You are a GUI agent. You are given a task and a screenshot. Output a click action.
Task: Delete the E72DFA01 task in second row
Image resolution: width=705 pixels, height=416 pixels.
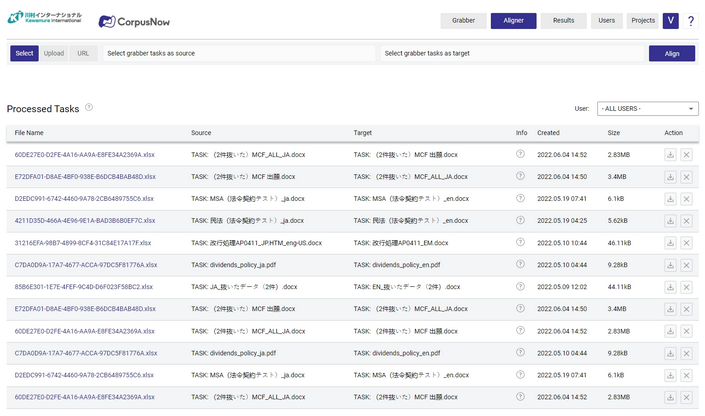click(686, 176)
